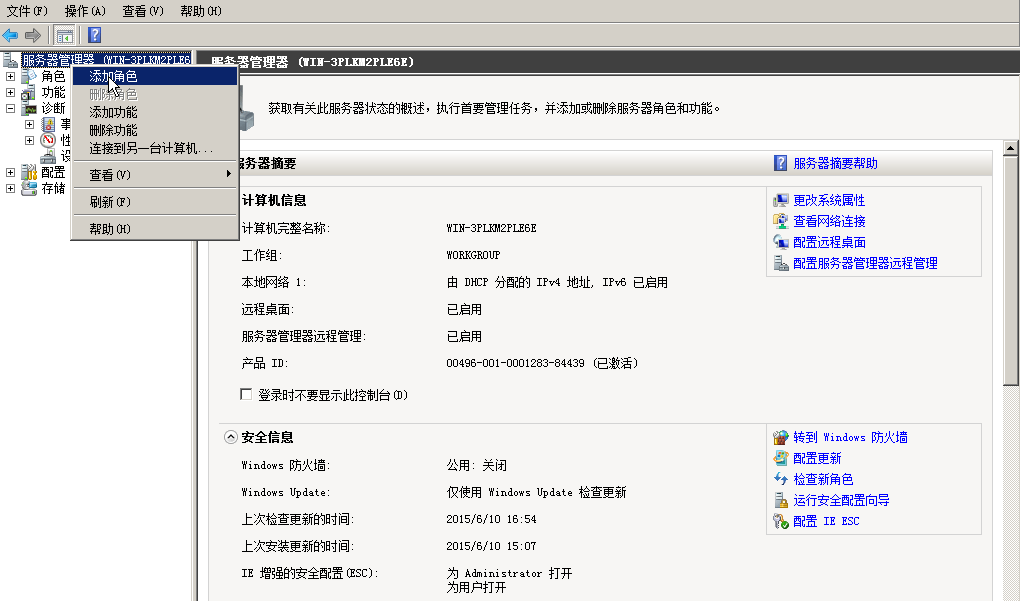
Task: Click the 配置 (Configuration) tree node icon
Action: pos(29,172)
